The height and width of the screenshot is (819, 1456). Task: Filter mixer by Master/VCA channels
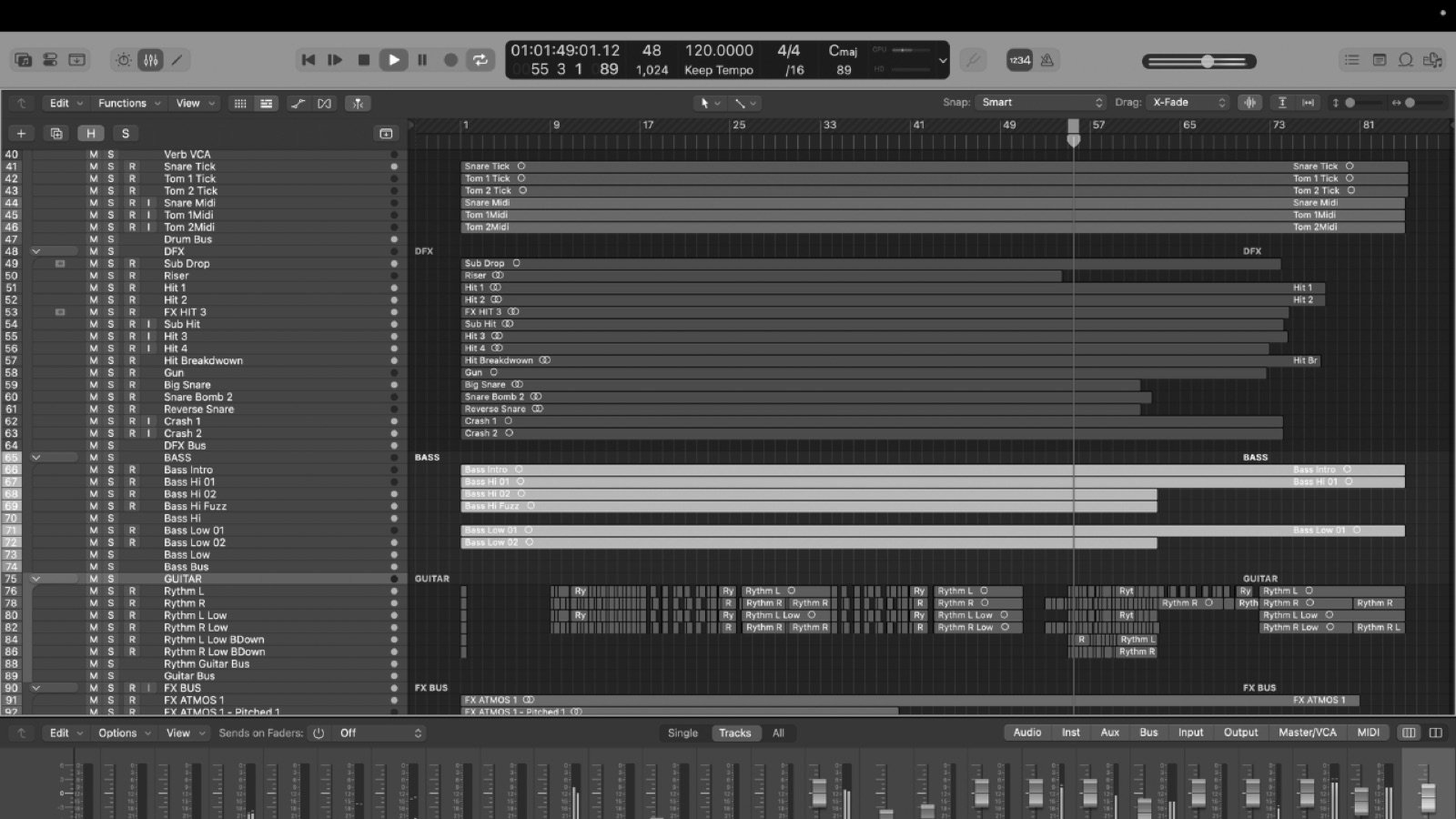pyautogui.click(x=1308, y=733)
